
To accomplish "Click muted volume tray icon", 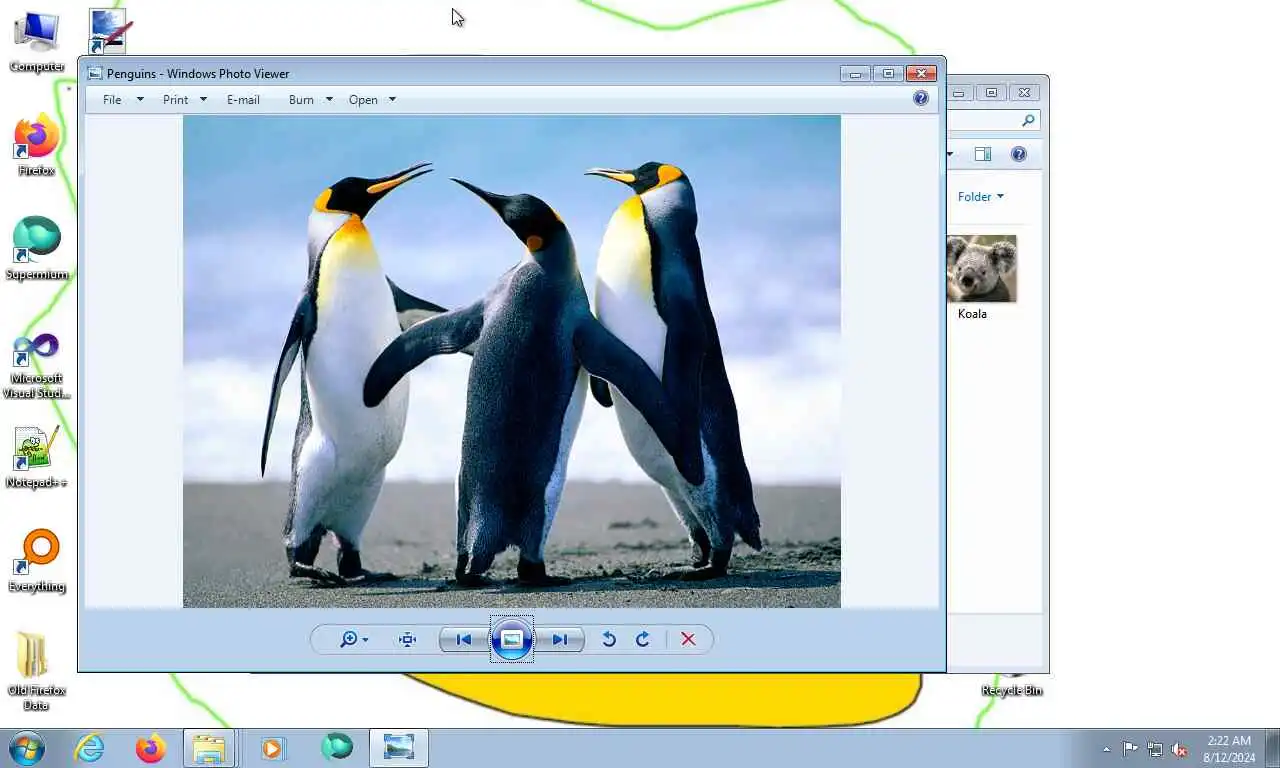I will [x=1179, y=749].
